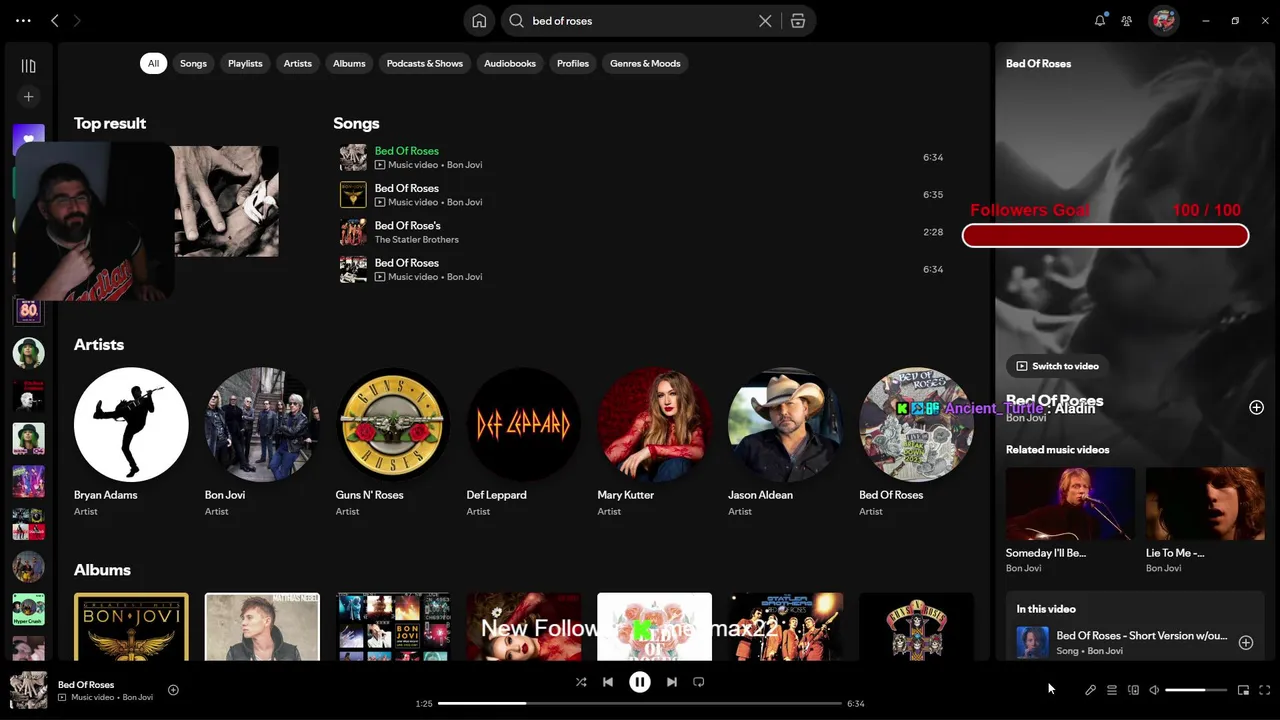This screenshot has width=1280, height=720.
Task: Filter results by Audiobooks
Action: coord(510,63)
